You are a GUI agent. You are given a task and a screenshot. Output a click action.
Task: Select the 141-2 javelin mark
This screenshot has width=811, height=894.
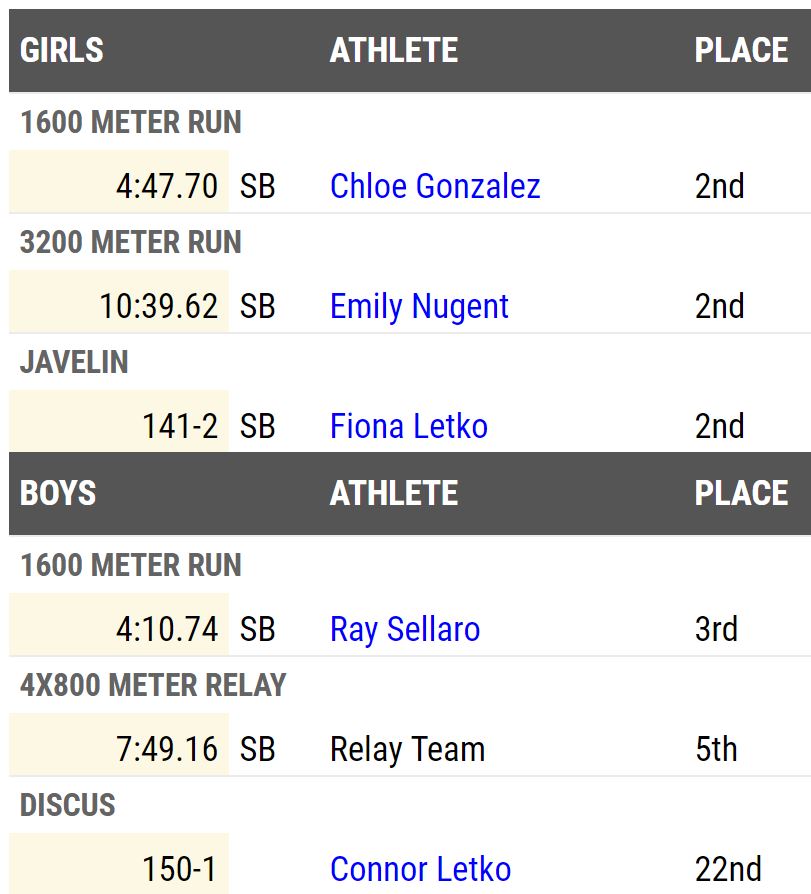click(x=180, y=426)
